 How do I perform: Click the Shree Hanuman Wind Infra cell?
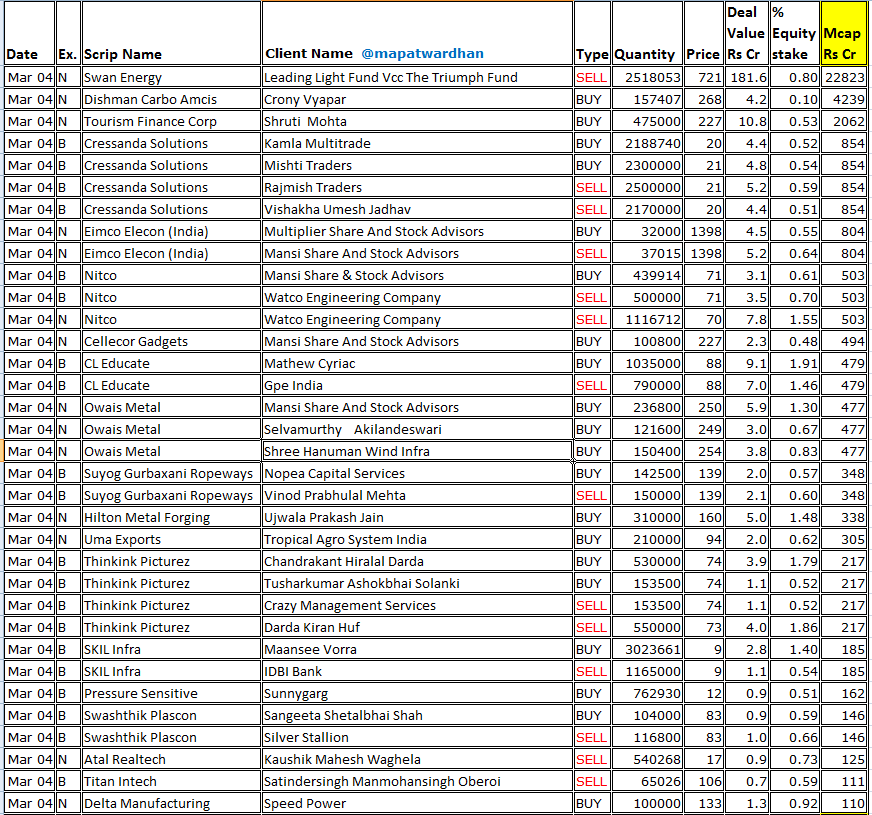[417, 451]
